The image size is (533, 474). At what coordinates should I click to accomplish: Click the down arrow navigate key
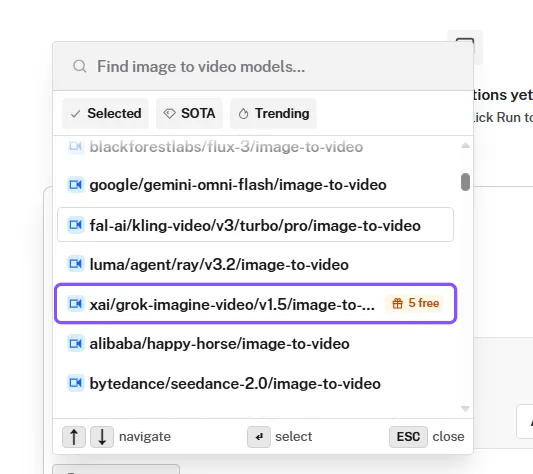coord(102,437)
